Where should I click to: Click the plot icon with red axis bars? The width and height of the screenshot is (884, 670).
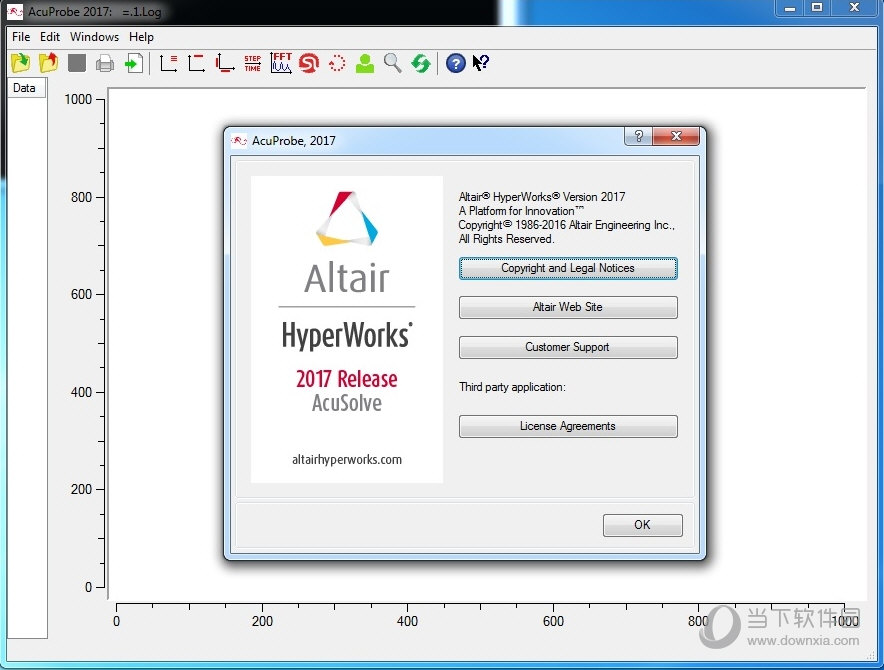225,63
